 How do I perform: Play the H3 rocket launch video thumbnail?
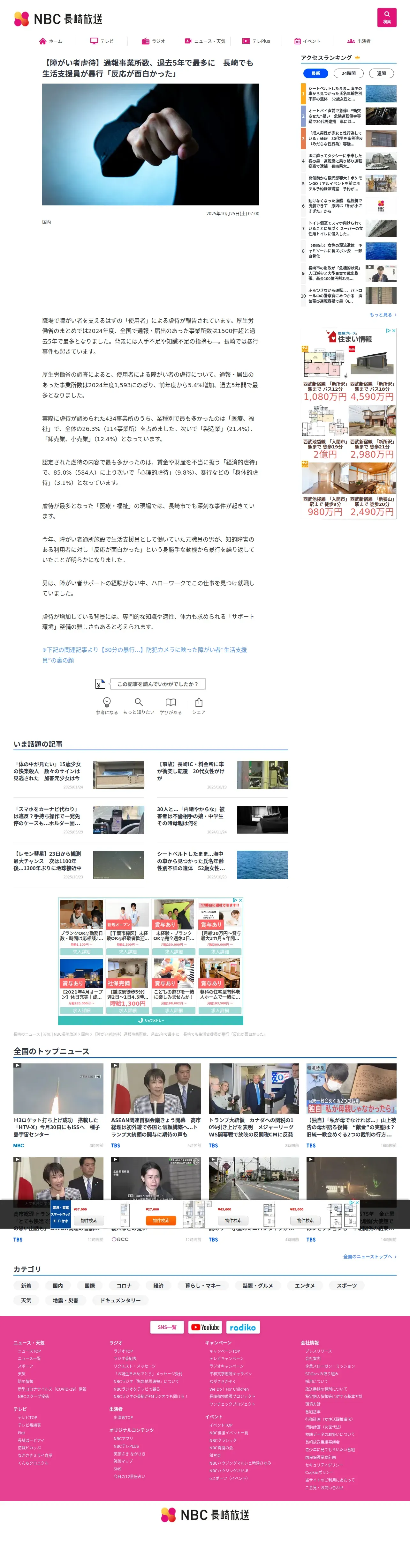[58, 1088]
